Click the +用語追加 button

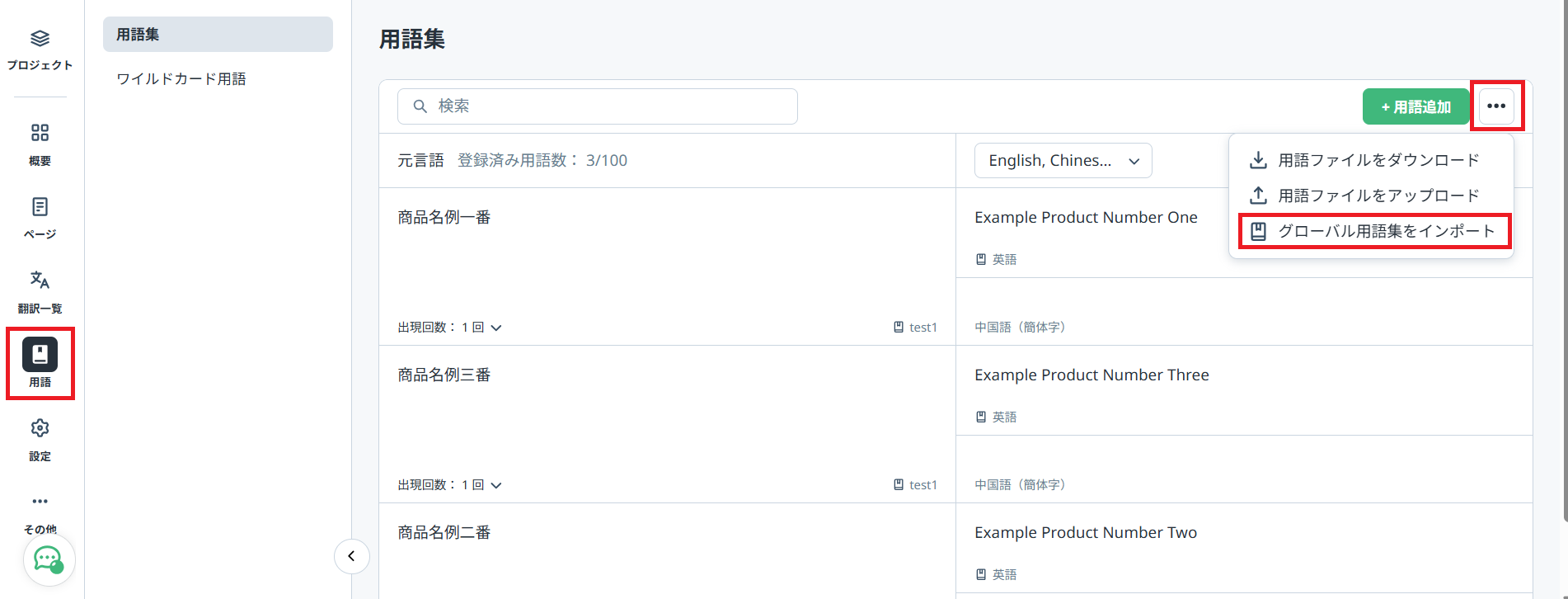click(x=1415, y=107)
